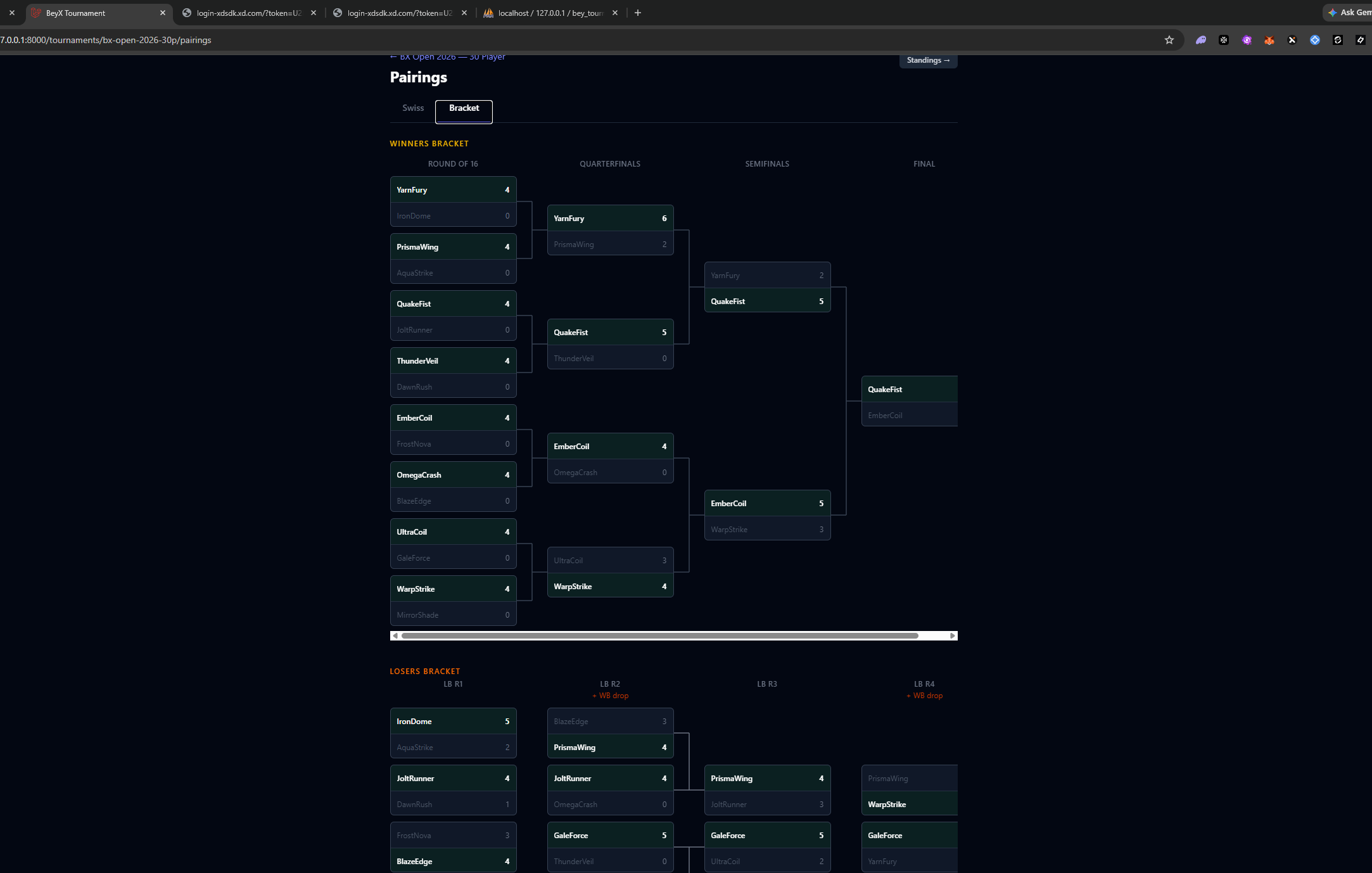Switch to the second login-xdsdk.xd.com tab
Image resolution: width=1372 pixels, height=873 pixels.
(x=400, y=13)
